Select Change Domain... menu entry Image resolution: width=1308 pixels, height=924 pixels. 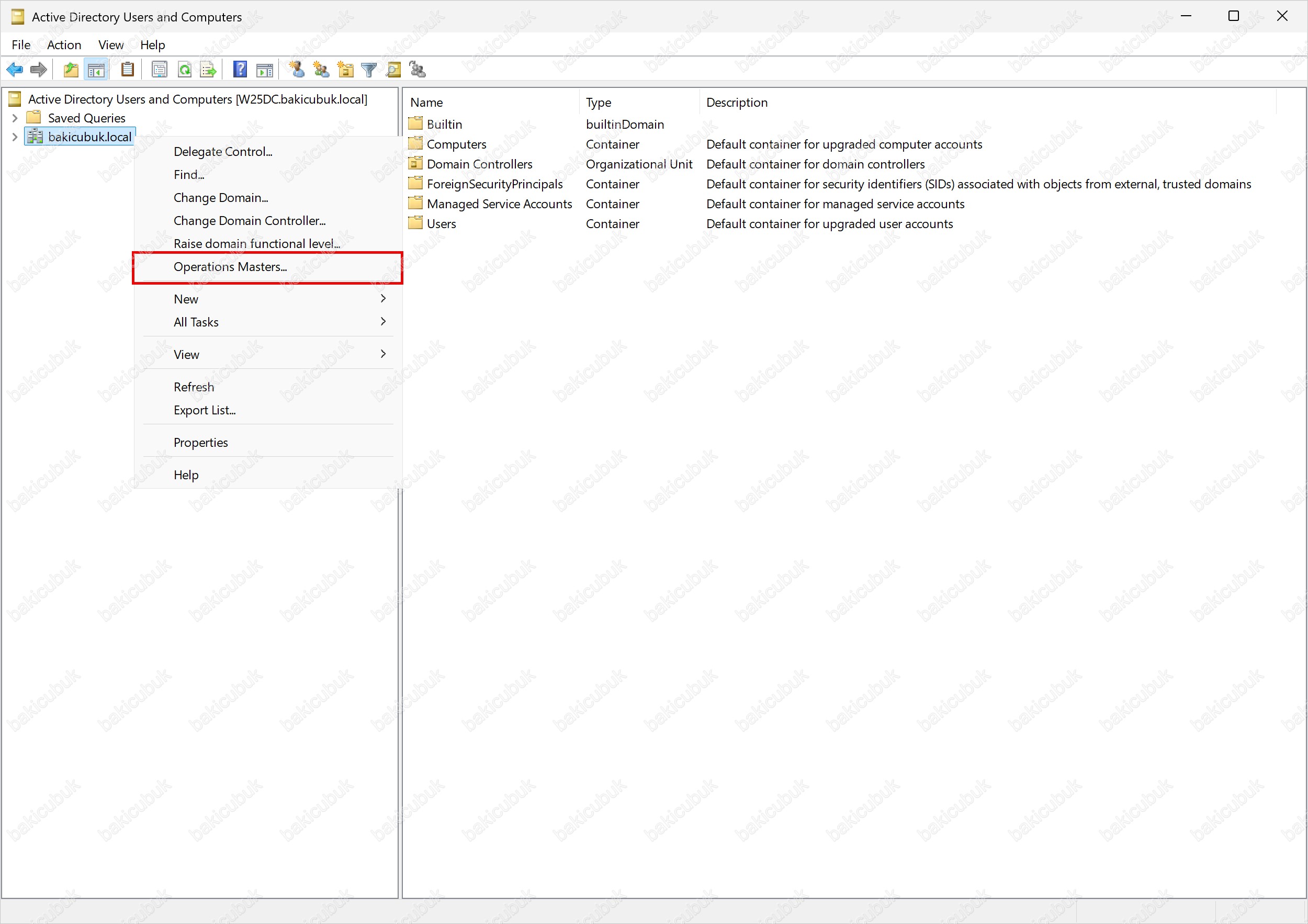(x=268, y=198)
